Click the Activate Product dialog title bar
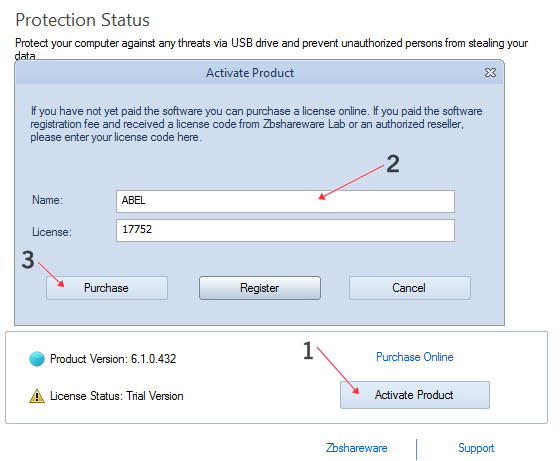Viewport: 560px width, 461px height. click(250, 72)
